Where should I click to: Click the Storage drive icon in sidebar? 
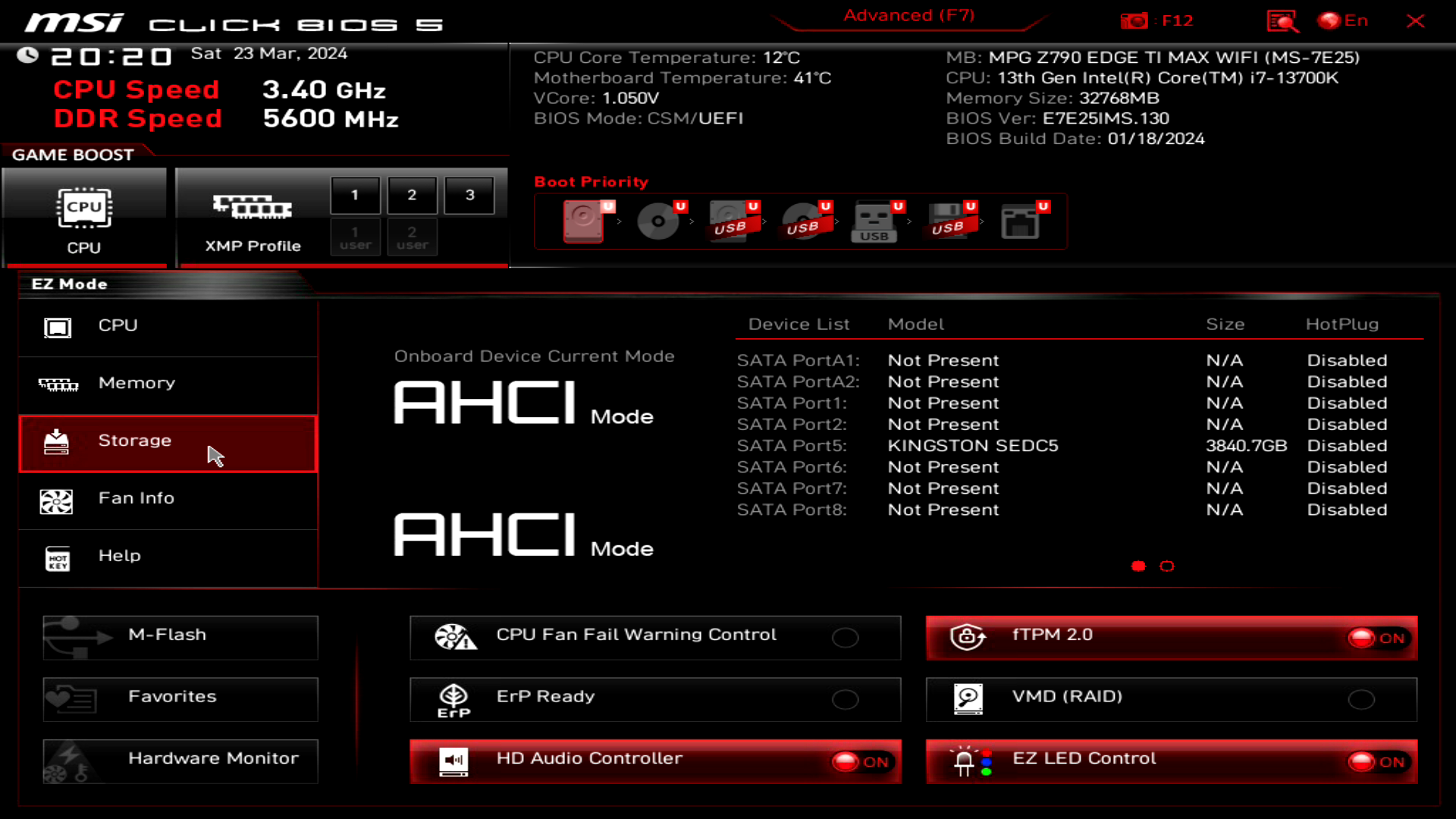(57, 442)
